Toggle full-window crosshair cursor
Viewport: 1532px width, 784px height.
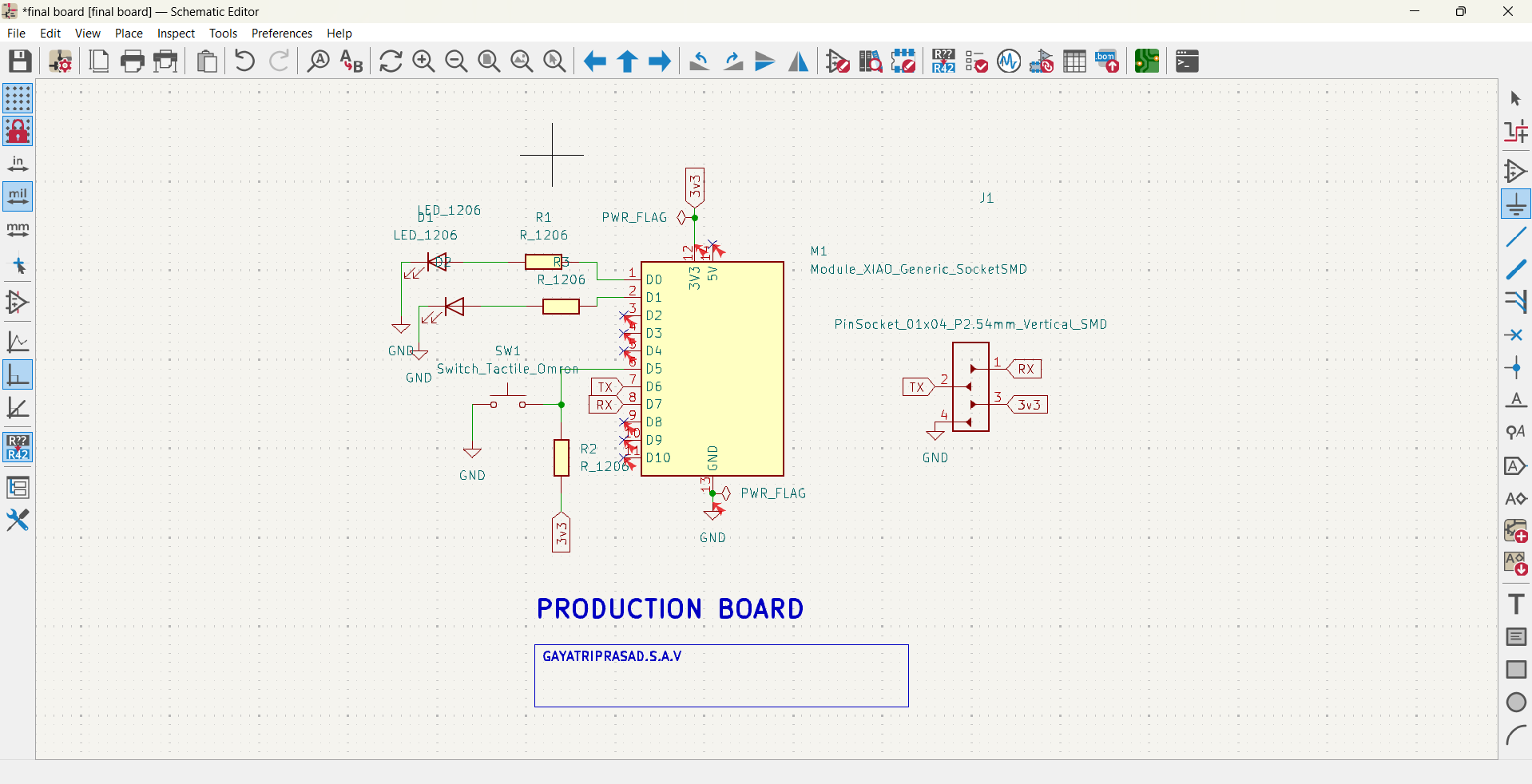point(18,266)
